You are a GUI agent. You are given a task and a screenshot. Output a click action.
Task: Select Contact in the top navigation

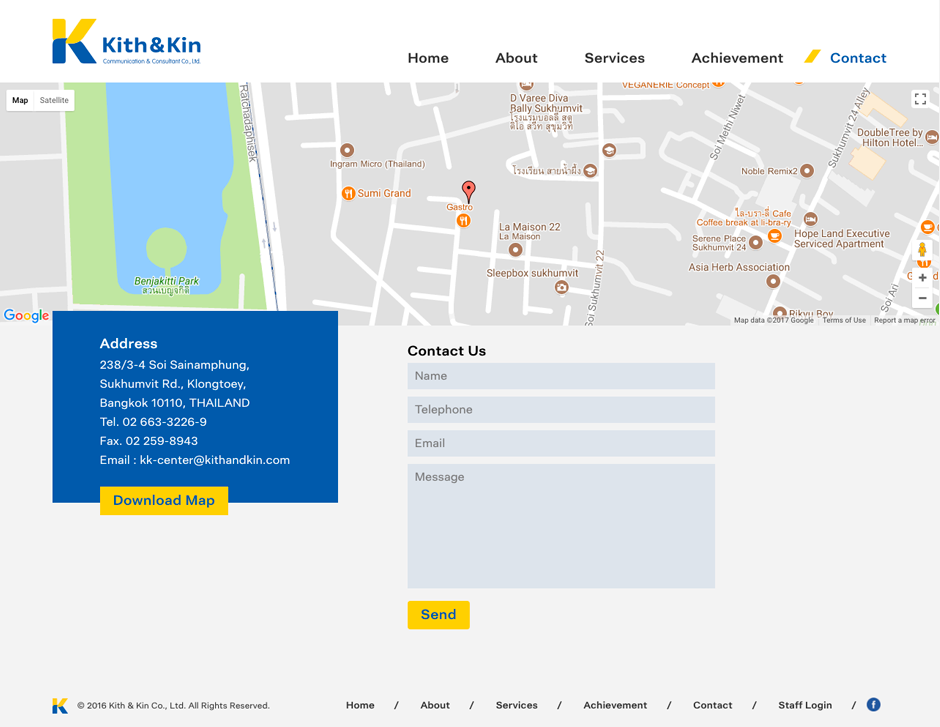858,58
